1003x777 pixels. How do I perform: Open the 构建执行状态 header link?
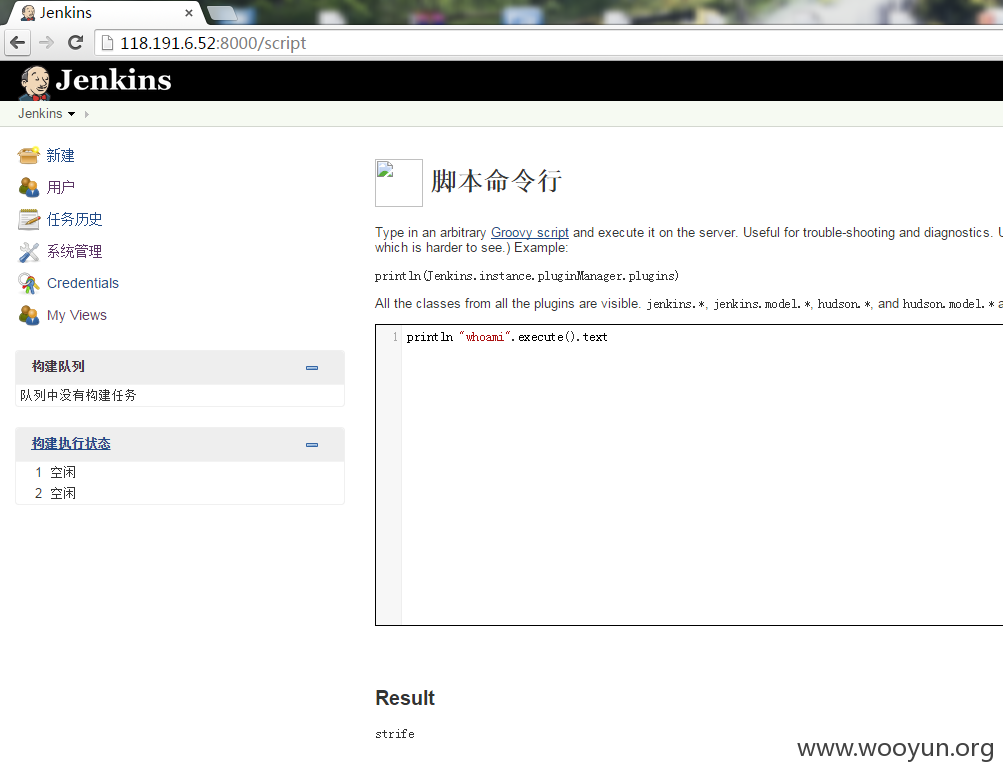(71, 444)
